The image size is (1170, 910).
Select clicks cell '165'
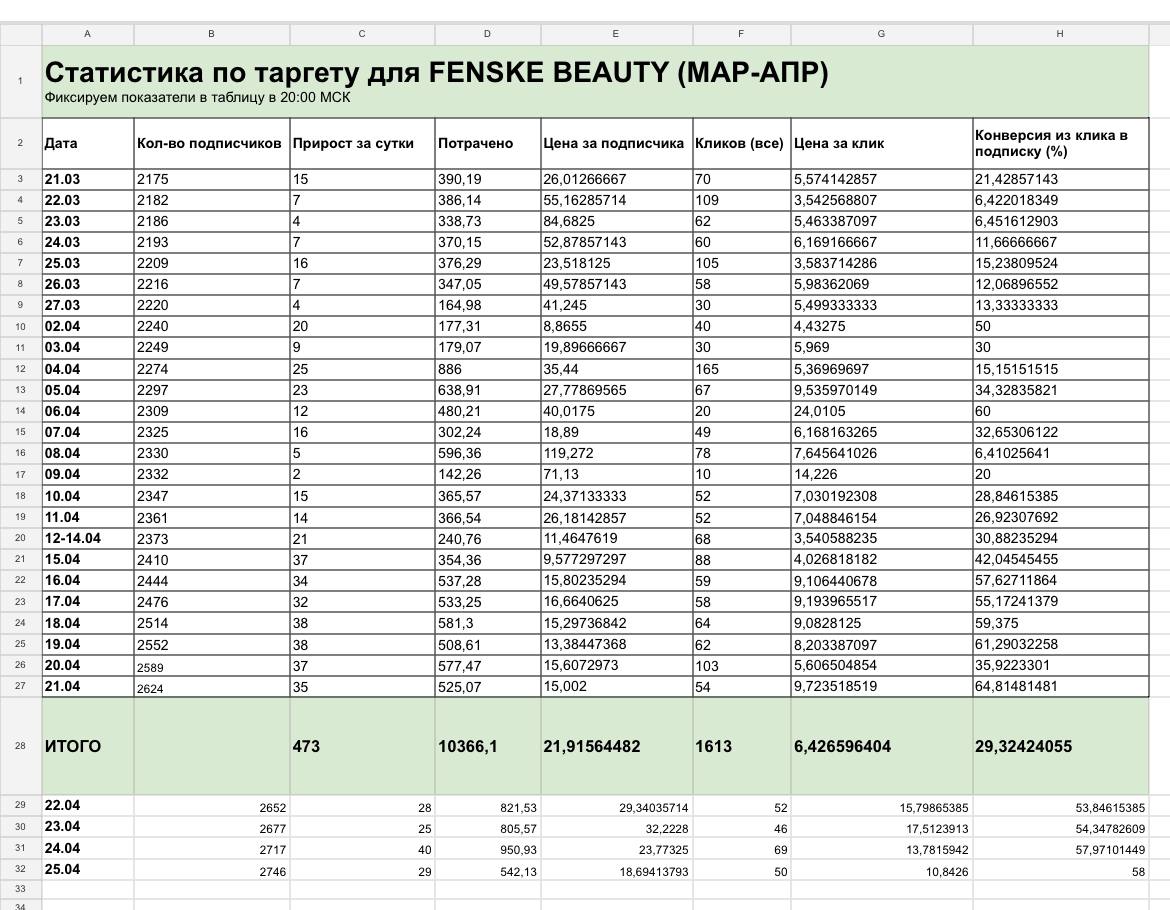[x=742, y=368]
